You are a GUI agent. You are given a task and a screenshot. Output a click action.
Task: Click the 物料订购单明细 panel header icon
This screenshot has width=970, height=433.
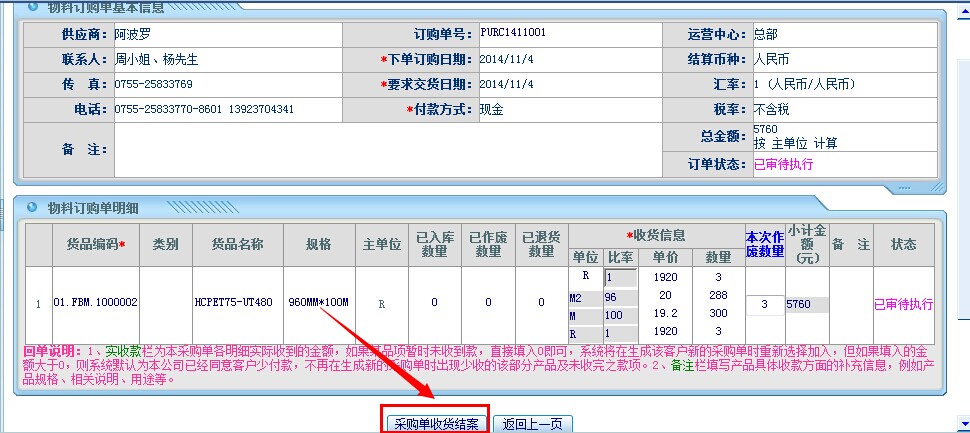pyautogui.click(x=32, y=207)
